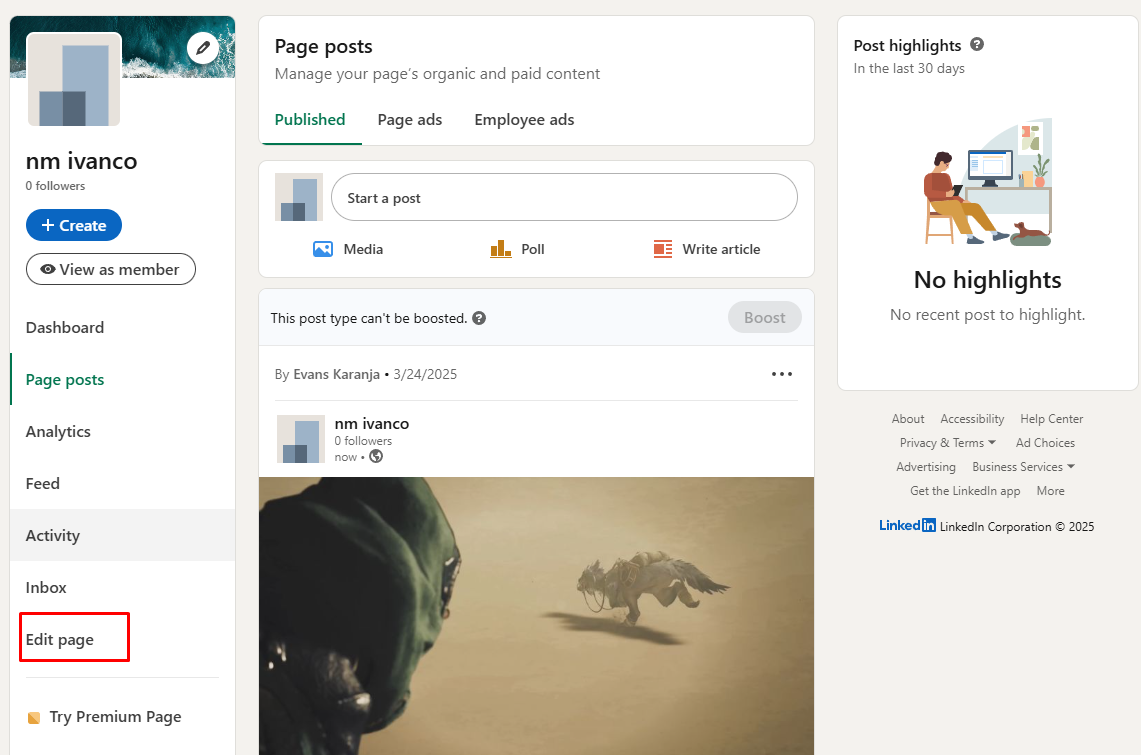The height and width of the screenshot is (755, 1141).
Task: Click nm ivanco name in the post
Action: point(372,423)
